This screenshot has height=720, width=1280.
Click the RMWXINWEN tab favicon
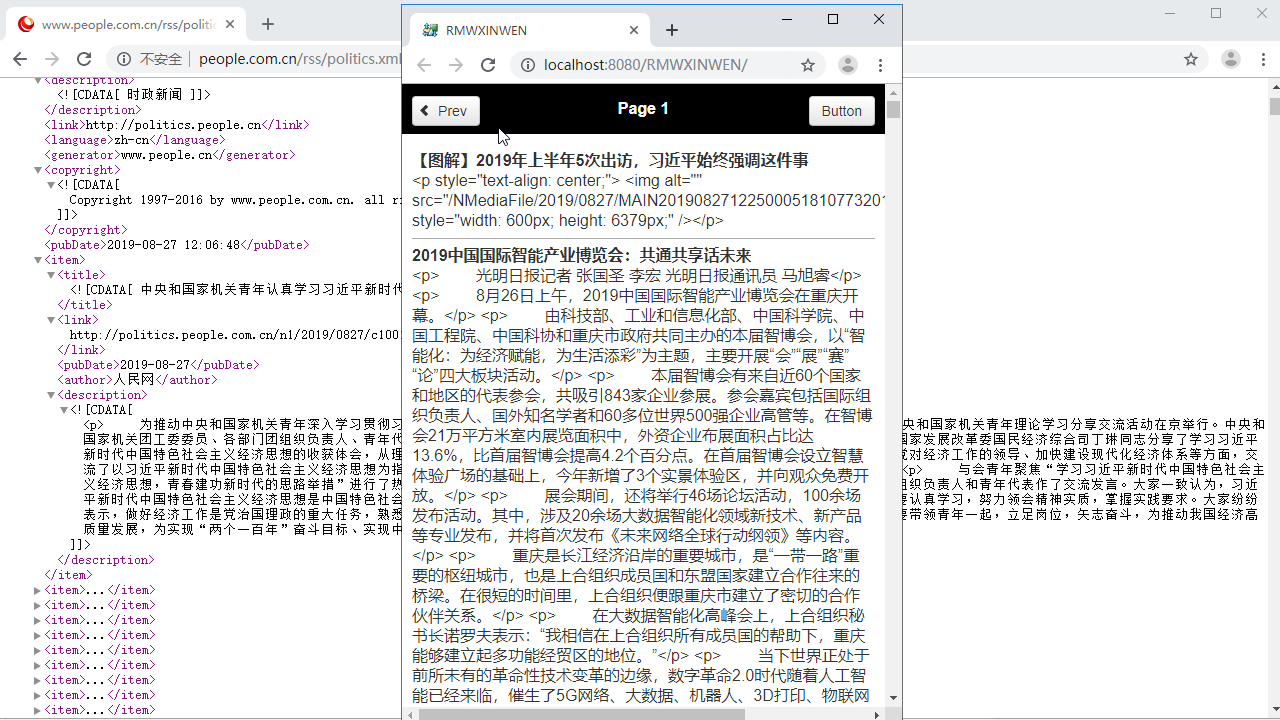431,30
